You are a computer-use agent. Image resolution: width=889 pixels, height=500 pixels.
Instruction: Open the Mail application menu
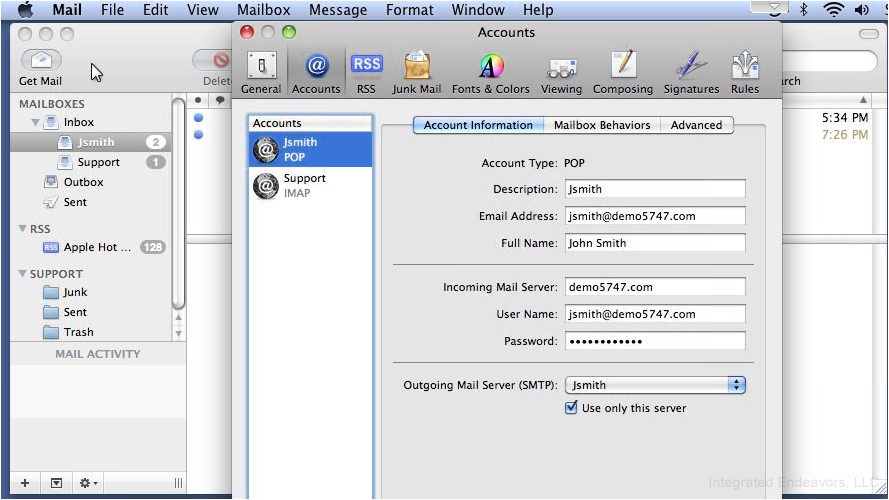pos(67,10)
